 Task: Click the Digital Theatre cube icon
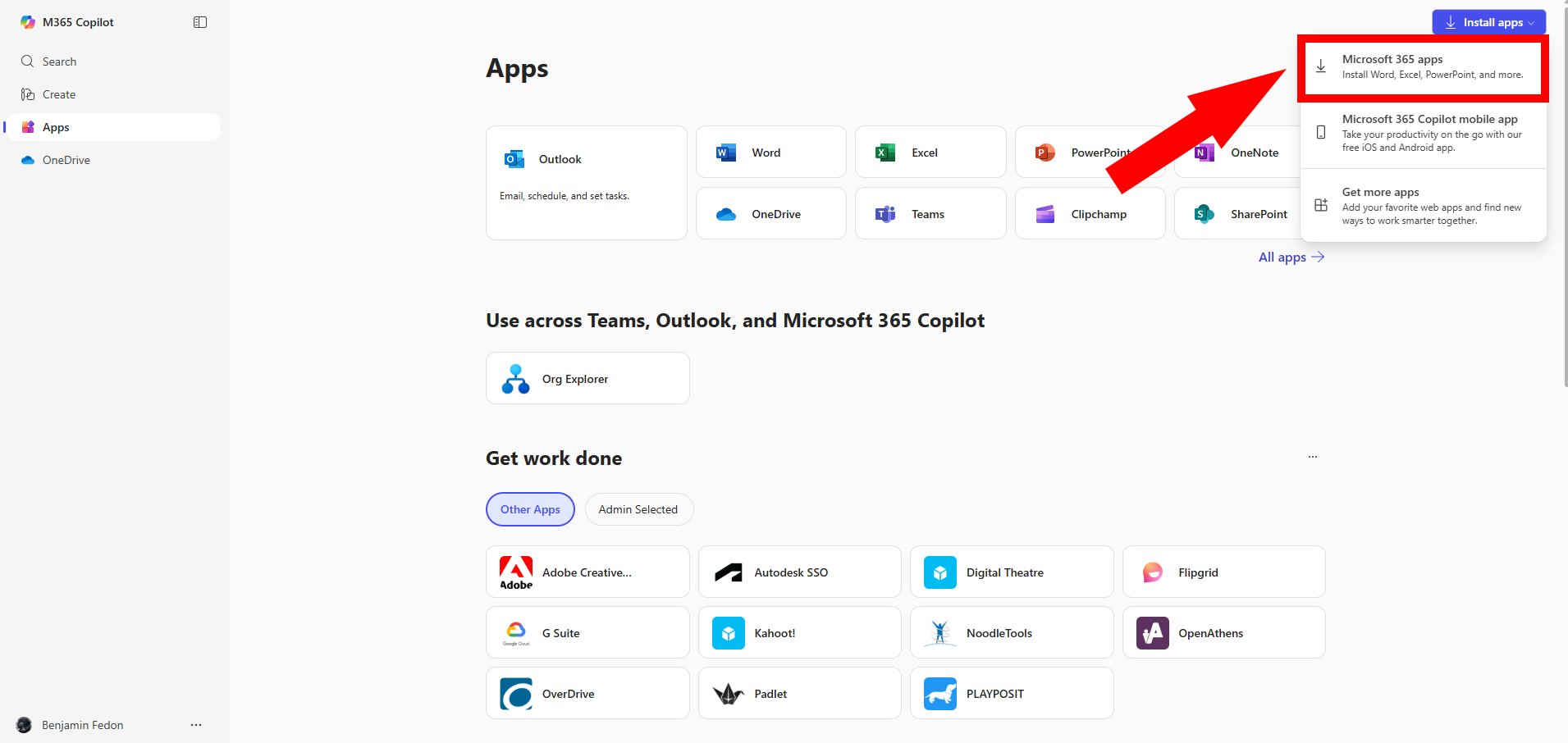[940, 572]
